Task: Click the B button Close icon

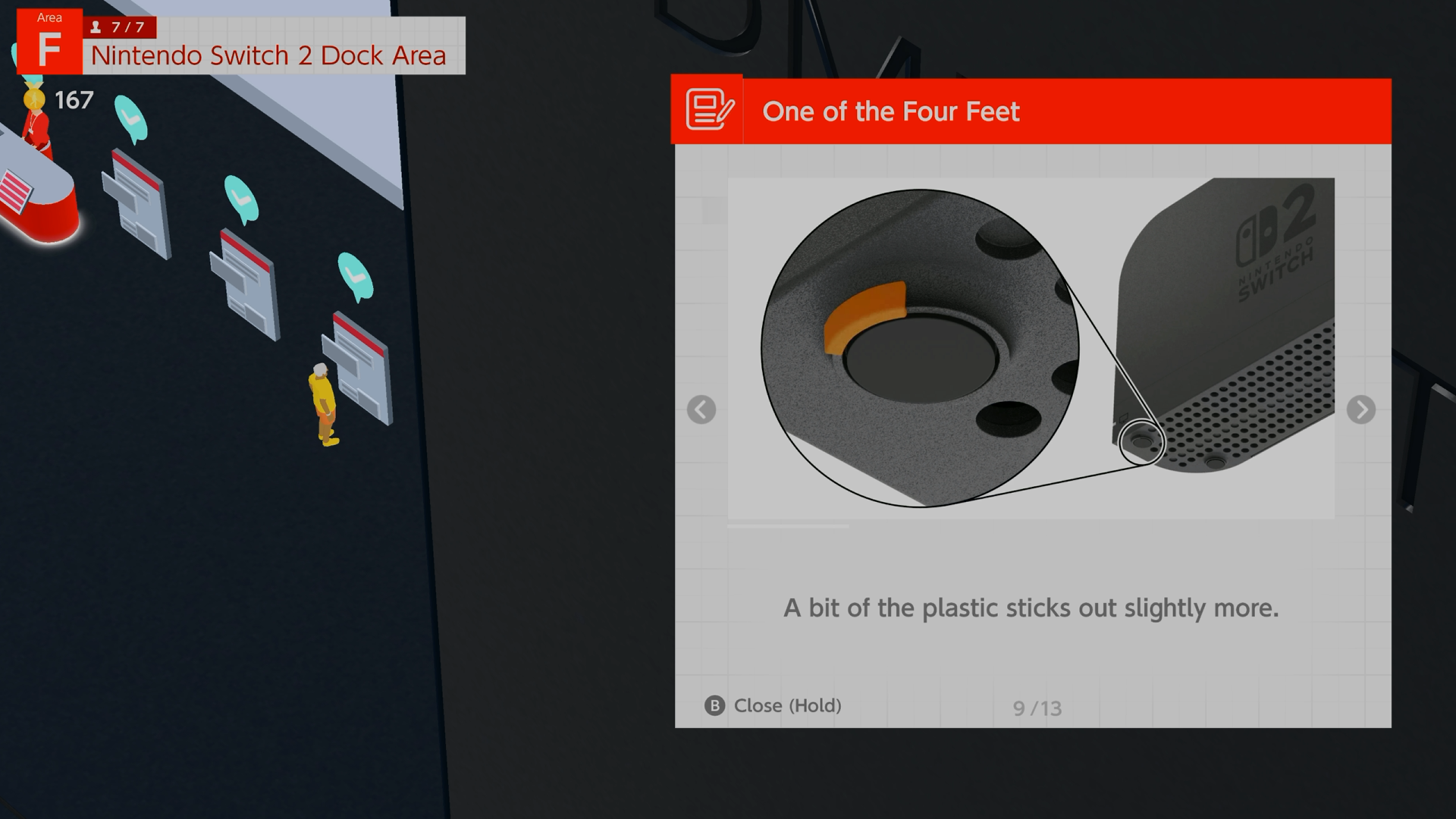Action: tap(714, 706)
